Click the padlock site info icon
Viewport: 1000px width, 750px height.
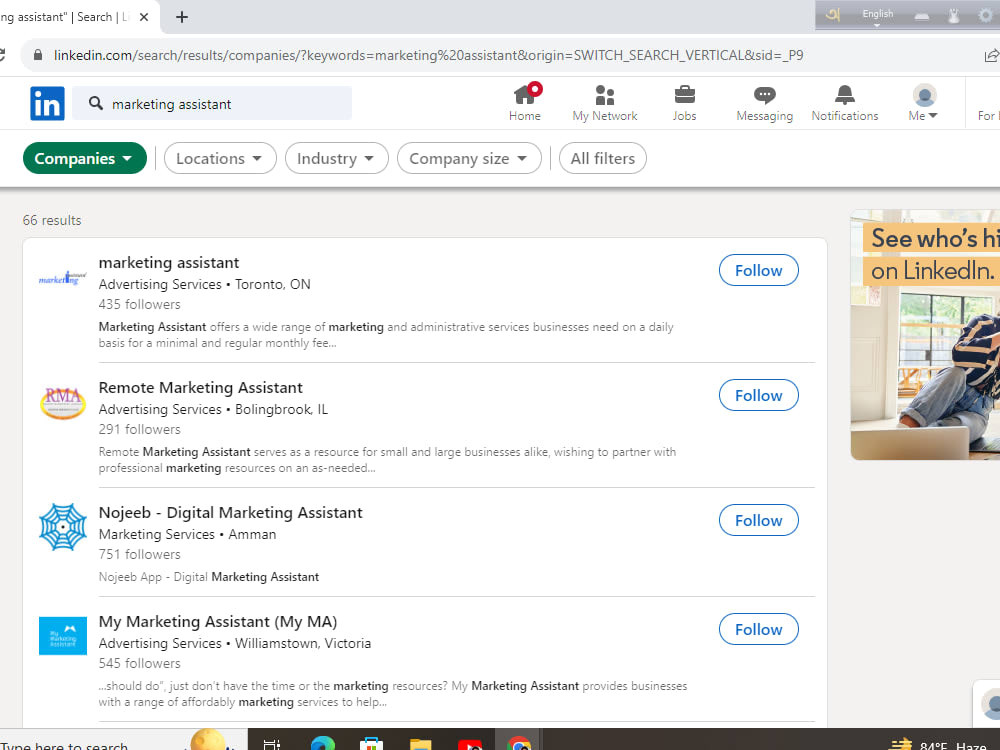(38, 55)
